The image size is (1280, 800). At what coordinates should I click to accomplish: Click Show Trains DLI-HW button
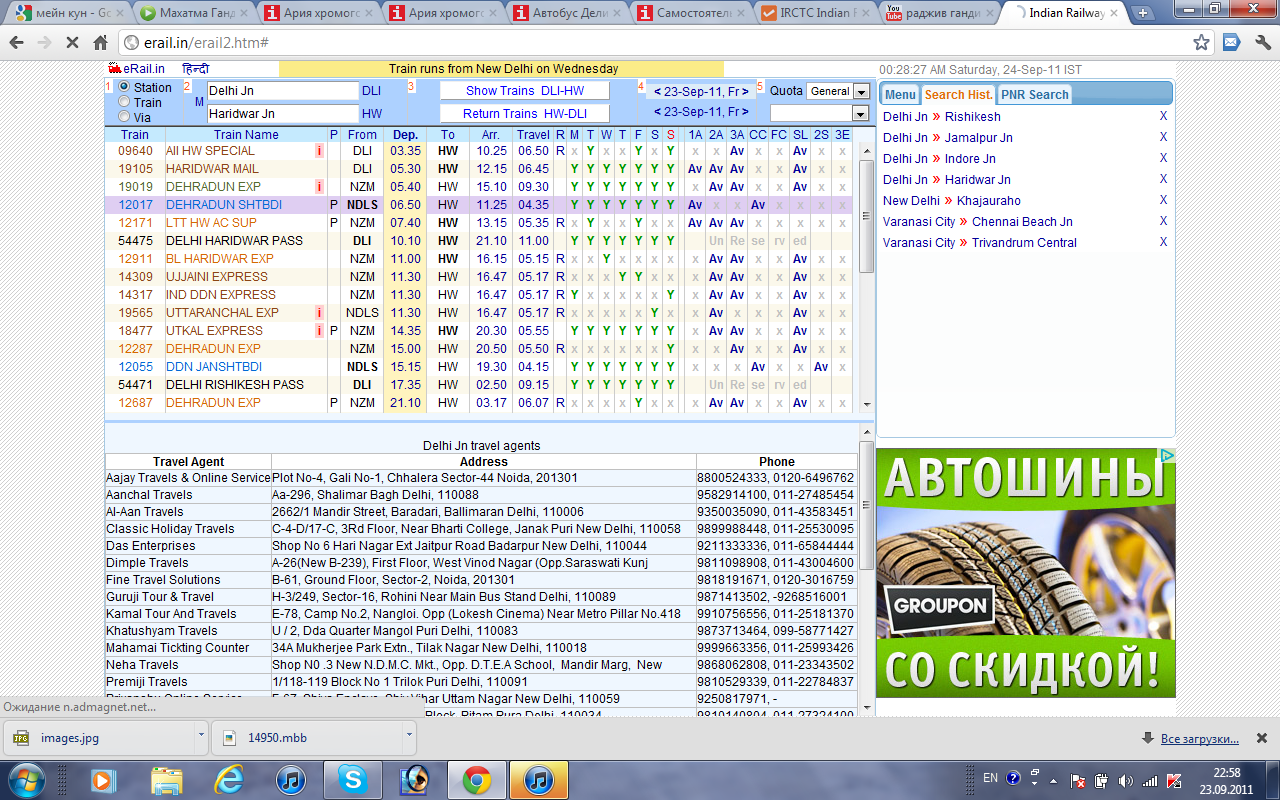pos(525,91)
